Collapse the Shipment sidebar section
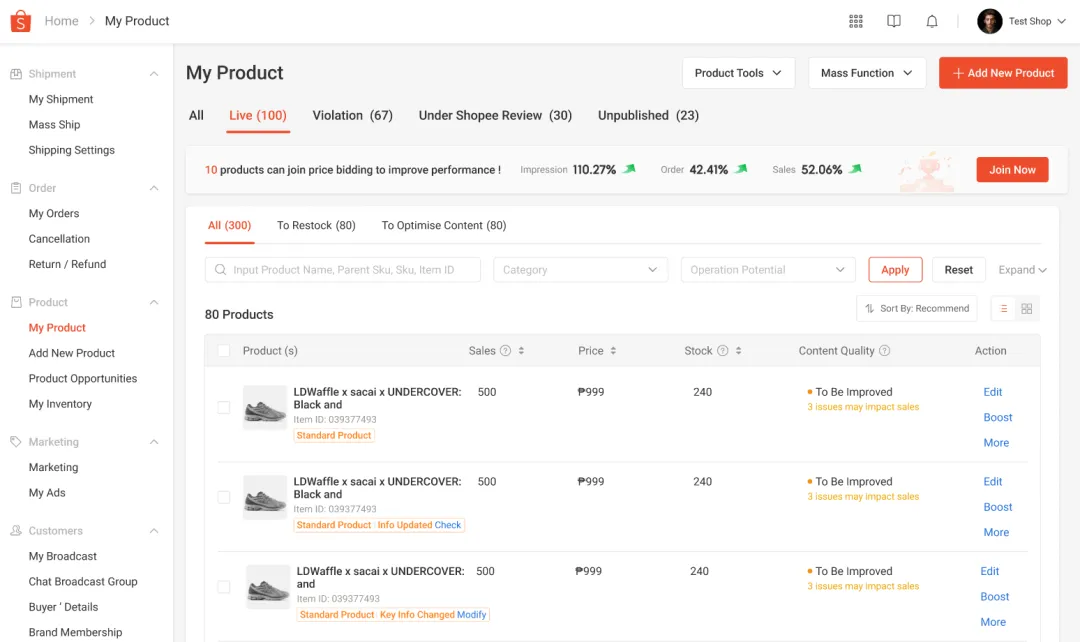Screen dimensions: 1080x642 click(153, 73)
